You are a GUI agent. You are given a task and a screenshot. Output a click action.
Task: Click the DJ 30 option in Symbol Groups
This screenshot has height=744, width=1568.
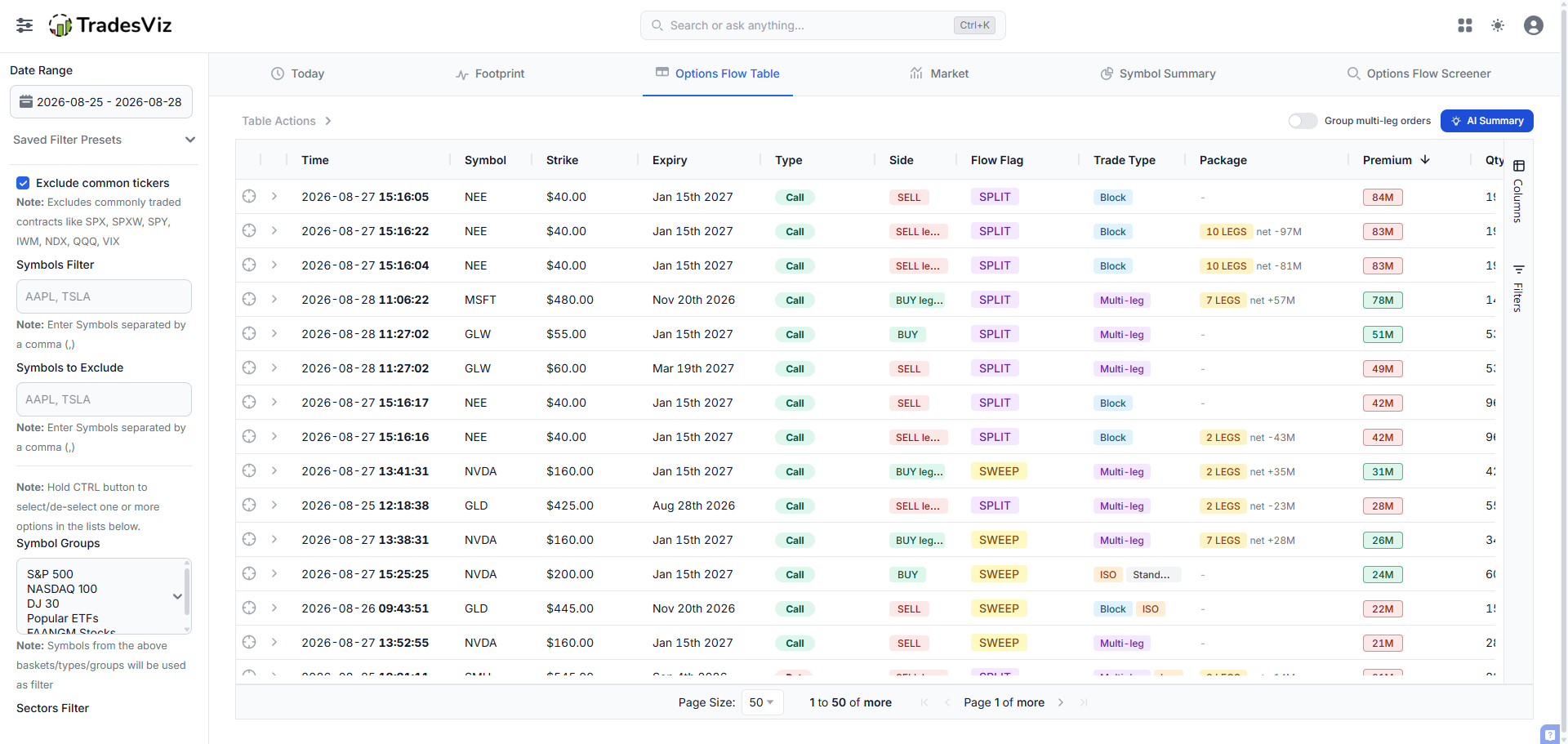[43, 604]
